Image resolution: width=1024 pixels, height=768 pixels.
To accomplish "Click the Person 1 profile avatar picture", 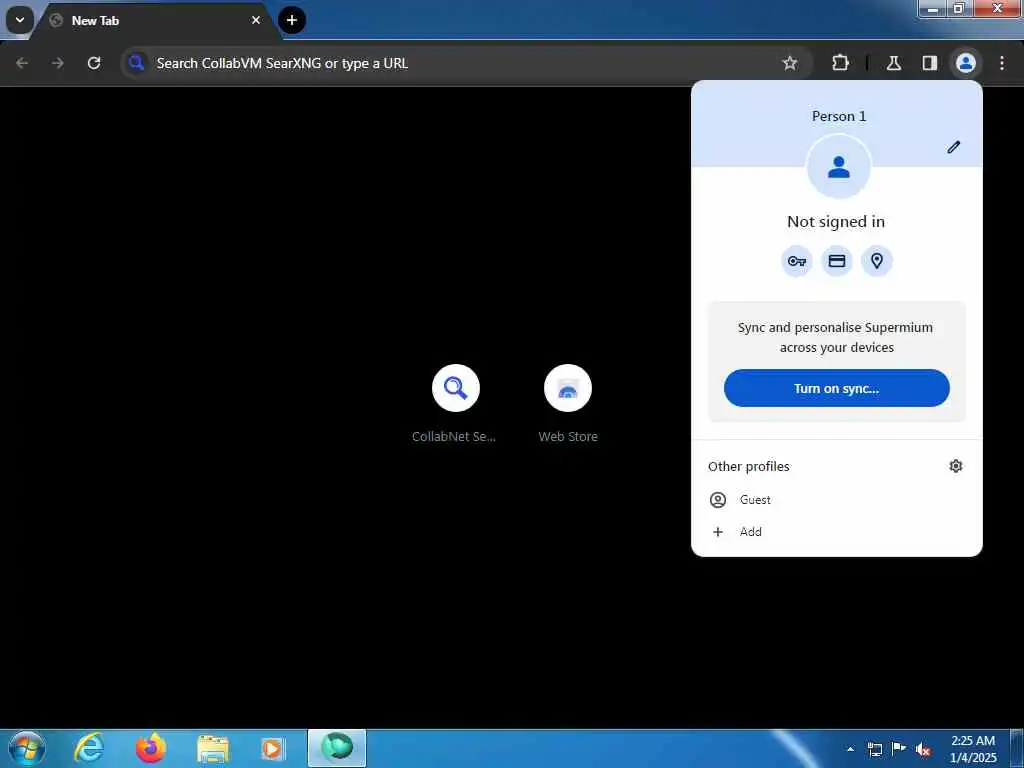I will pos(839,167).
